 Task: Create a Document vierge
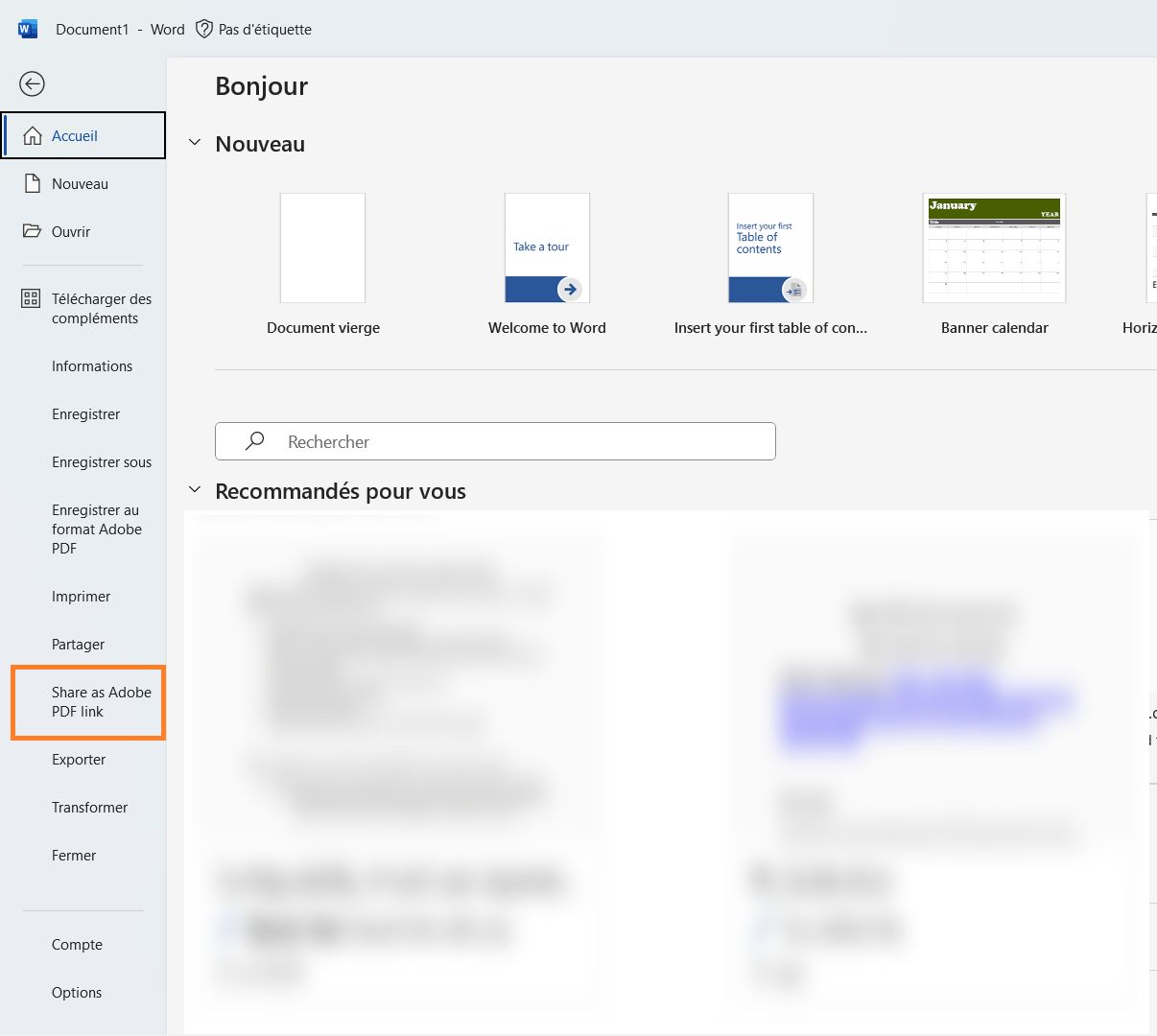[322, 247]
